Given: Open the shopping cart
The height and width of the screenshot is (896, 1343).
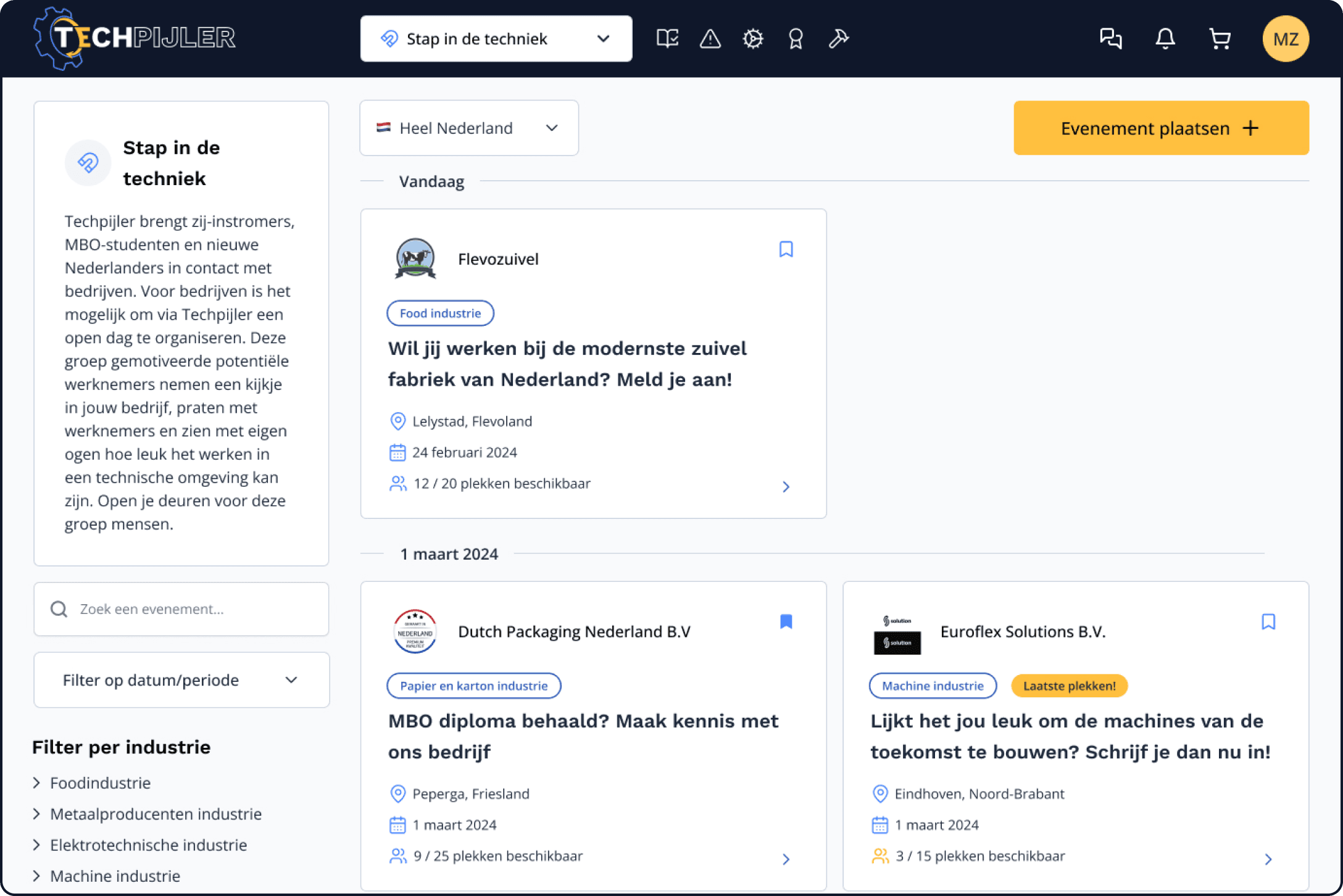Looking at the screenshot, I should pos(1220,39).
